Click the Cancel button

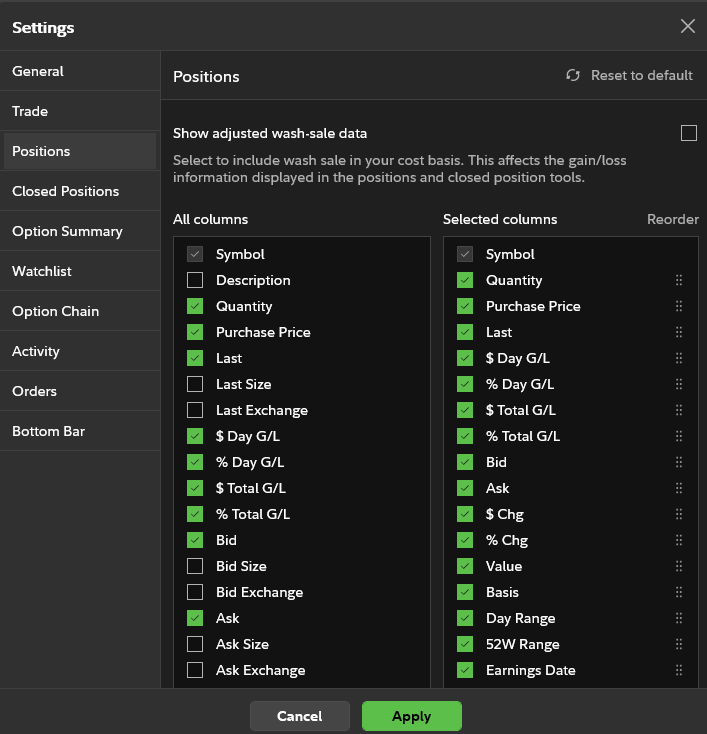(300, 716)
